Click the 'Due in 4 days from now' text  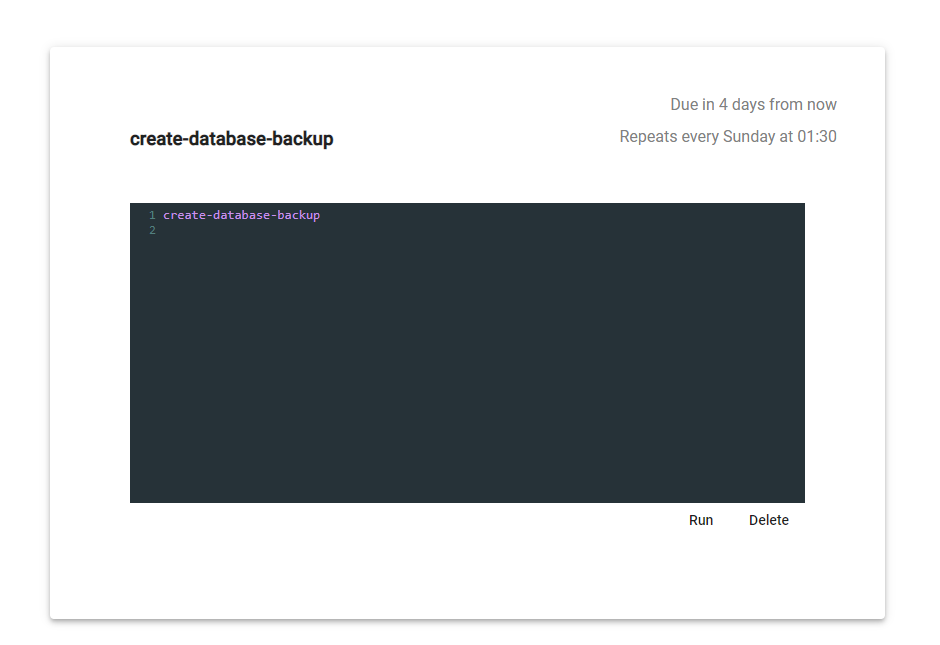pyautogui.click(x=753, y=104)
